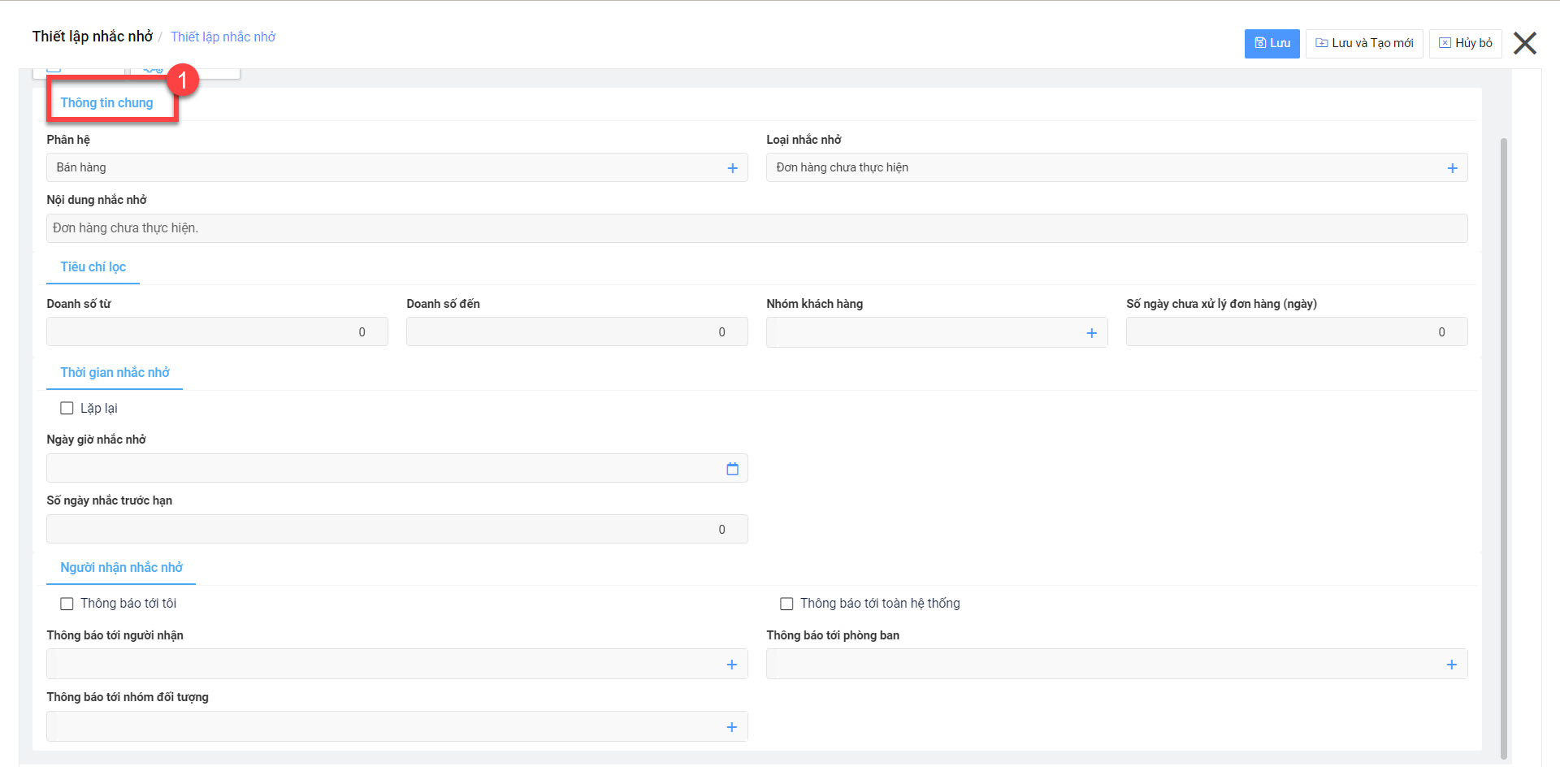Open the Nhóm khách hàng selector

pos(937,332)
